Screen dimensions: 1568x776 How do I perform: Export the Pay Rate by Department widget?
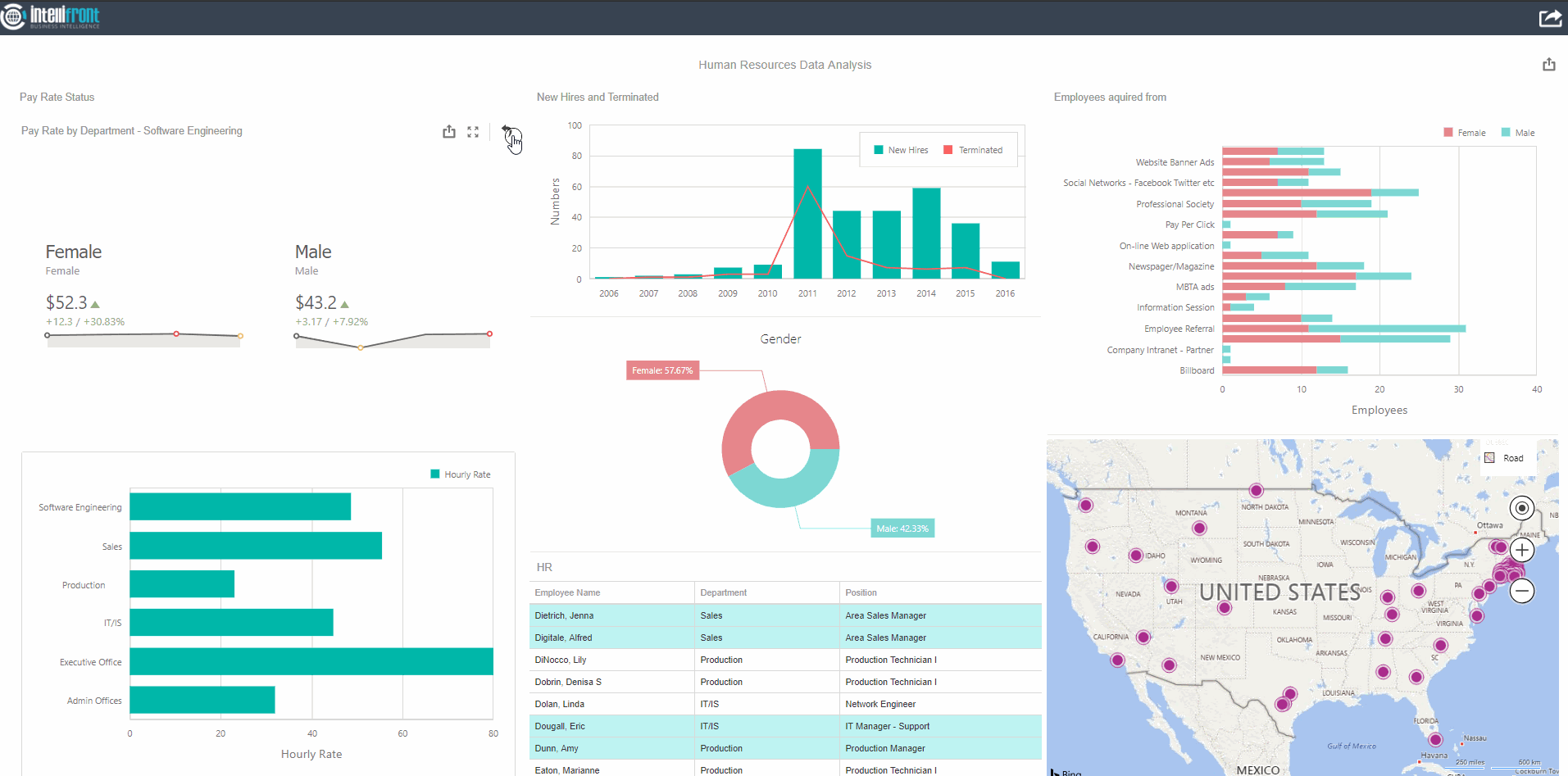point(449,132)
